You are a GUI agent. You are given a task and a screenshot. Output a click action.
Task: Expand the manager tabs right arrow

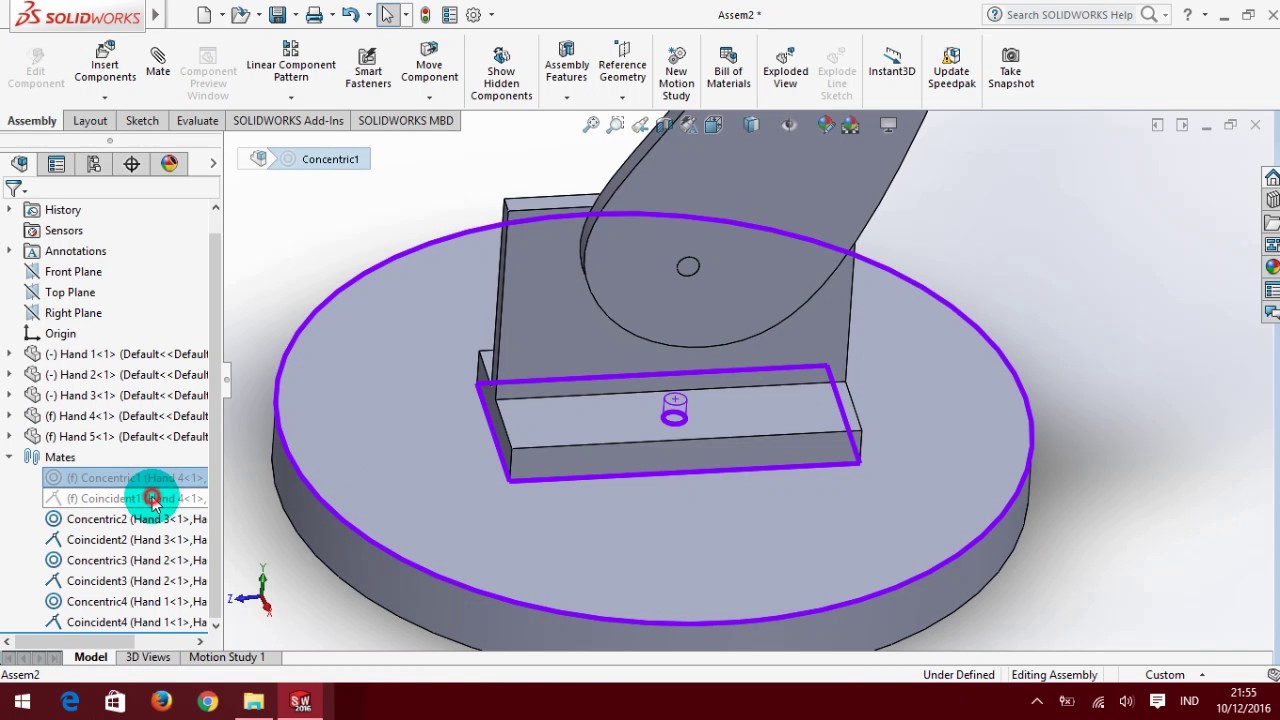212,164
